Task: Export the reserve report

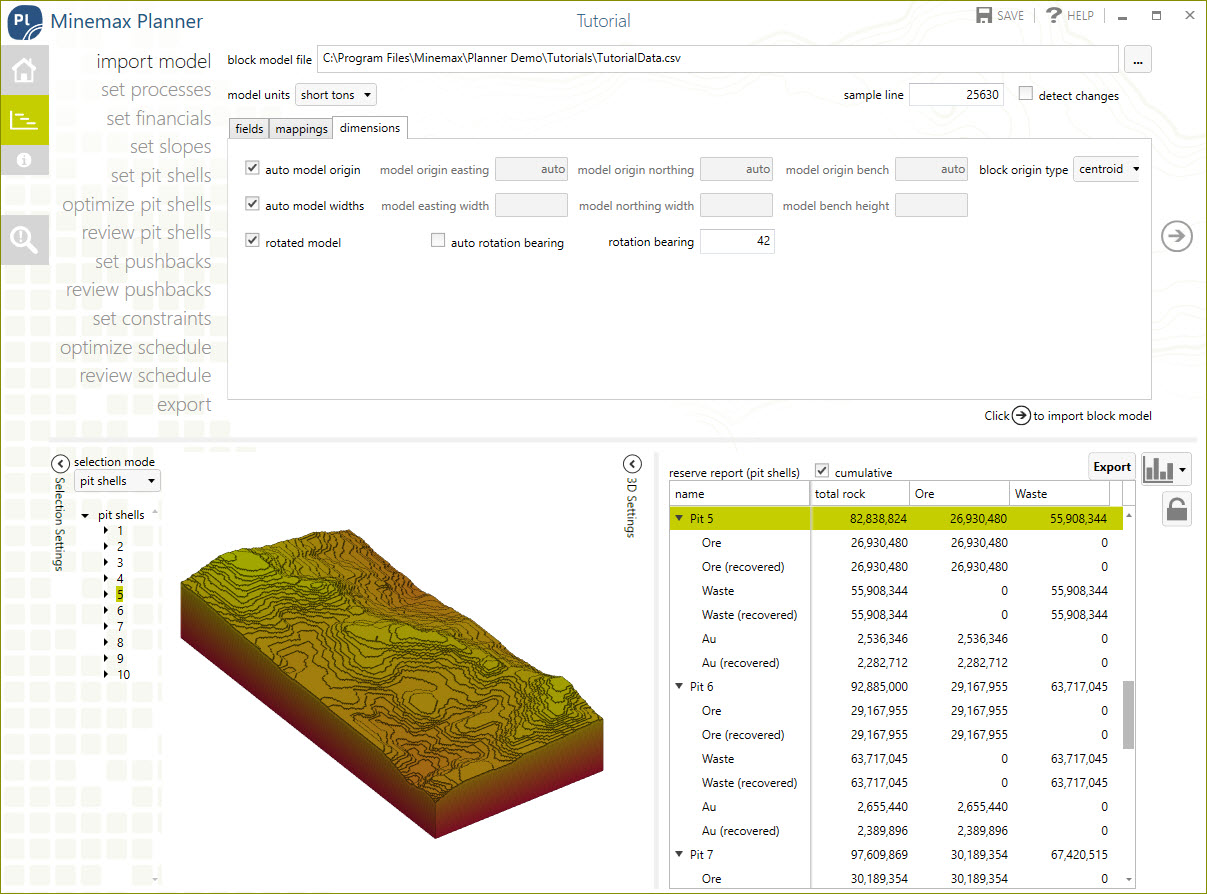Action: [1111, 467]
